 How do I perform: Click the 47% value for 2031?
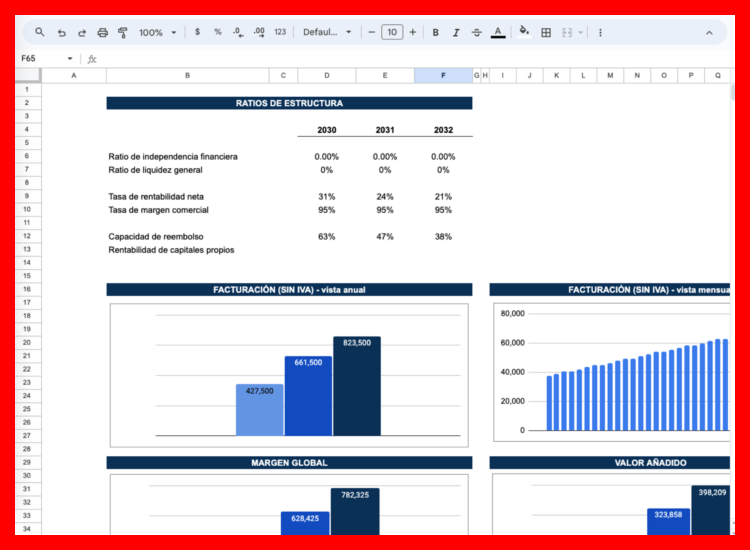coord(385,236)
